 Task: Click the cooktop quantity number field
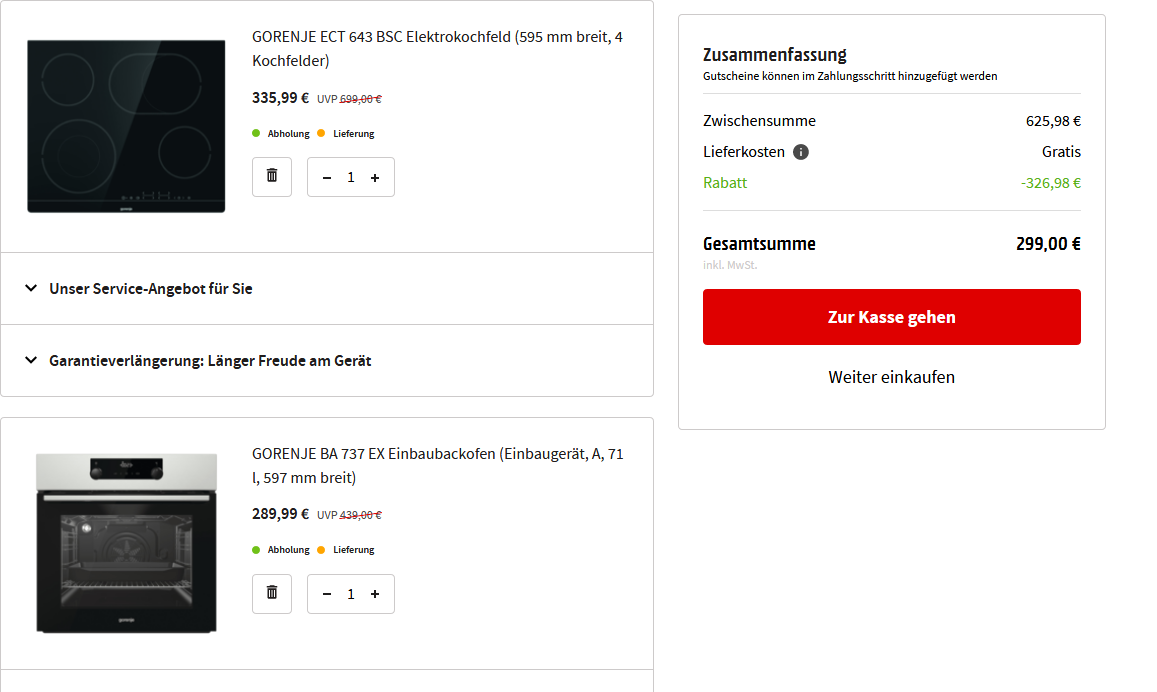coord(351,177)
